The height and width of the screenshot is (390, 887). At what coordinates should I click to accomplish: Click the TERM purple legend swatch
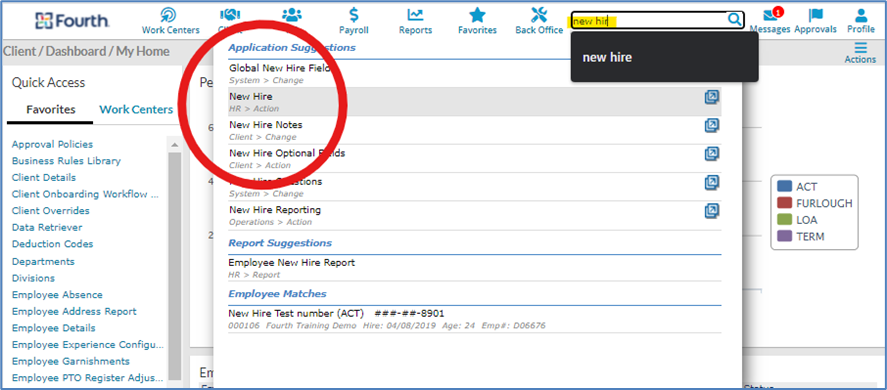tap(784, 237)
